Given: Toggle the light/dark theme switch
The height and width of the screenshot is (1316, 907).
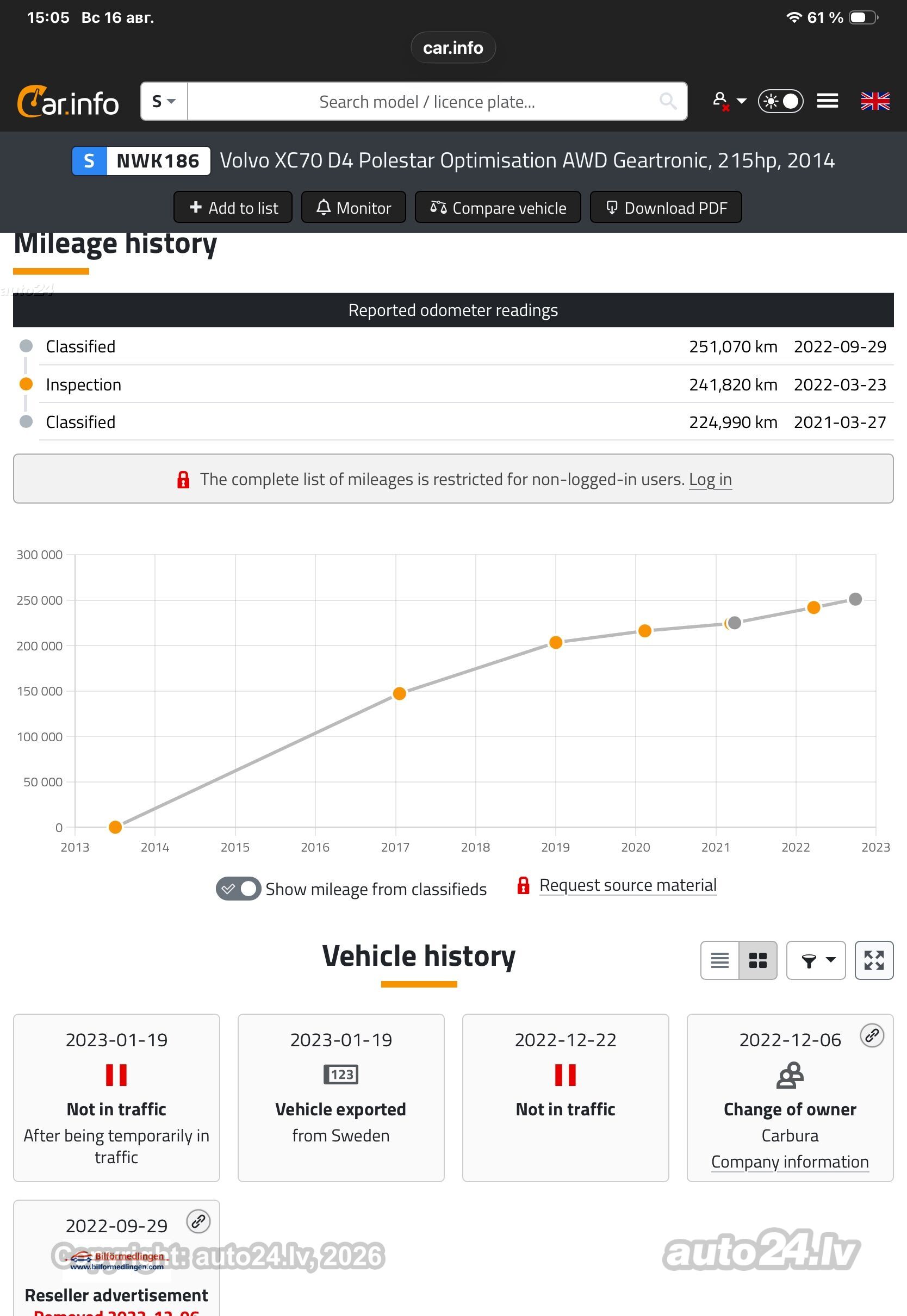Looking at the screenshot, I should tap(780, 101).
